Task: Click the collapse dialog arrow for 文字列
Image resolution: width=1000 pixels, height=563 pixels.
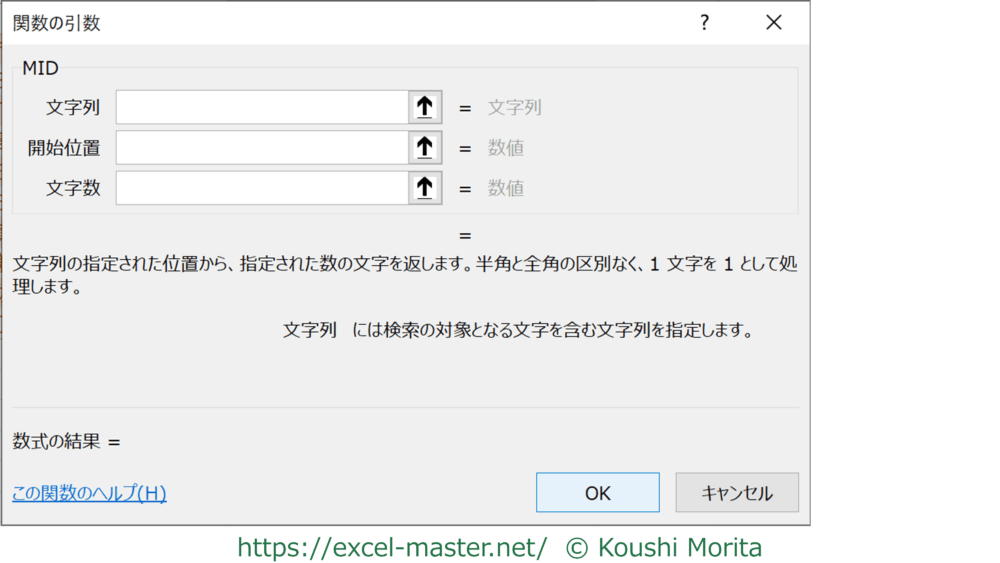Action: tap(425, 107)
